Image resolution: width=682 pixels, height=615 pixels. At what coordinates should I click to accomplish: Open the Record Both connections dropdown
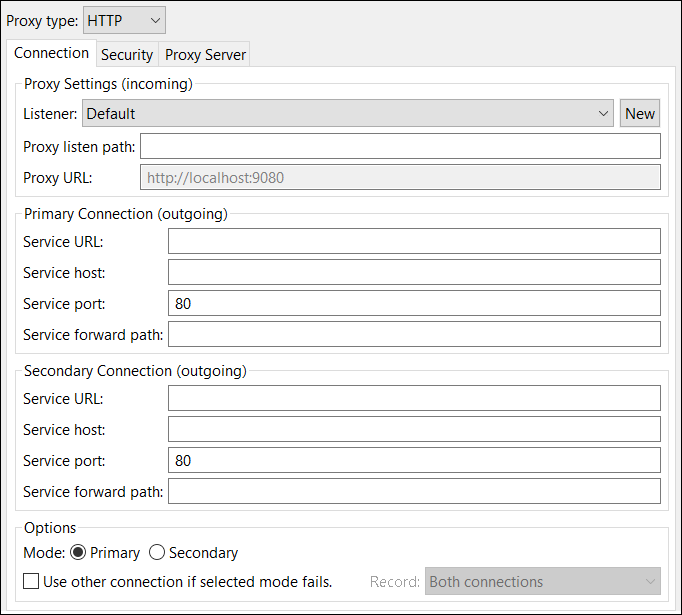click(x=542, y=581)
